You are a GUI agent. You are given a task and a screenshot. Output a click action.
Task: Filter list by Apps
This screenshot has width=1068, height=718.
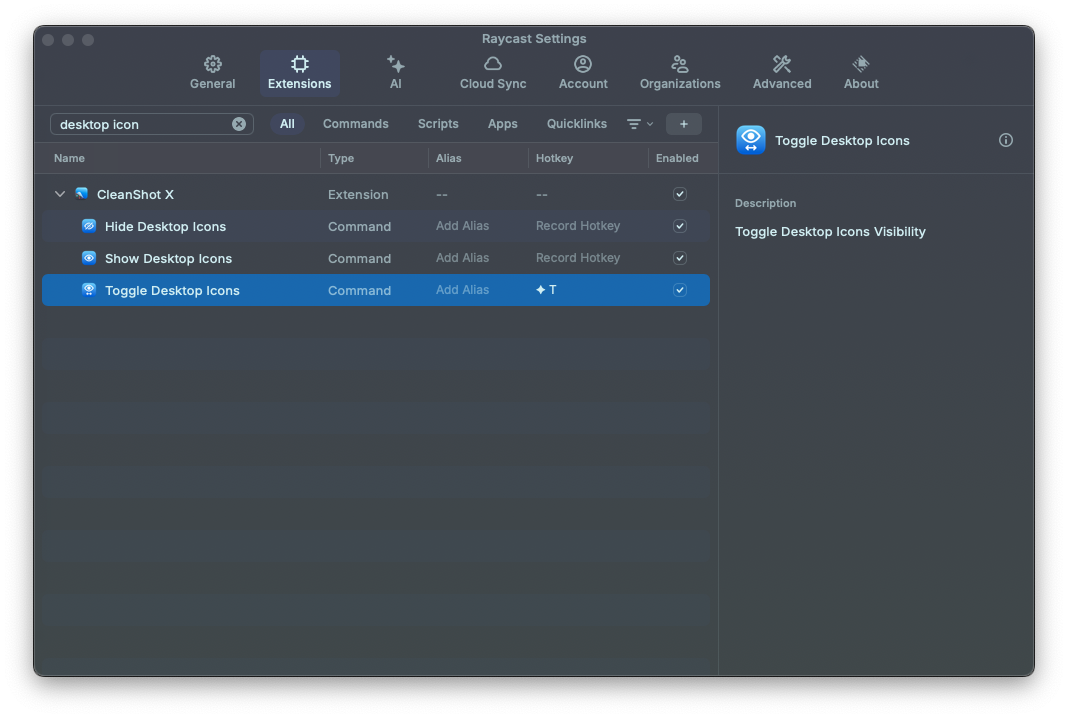click(503, 124)
